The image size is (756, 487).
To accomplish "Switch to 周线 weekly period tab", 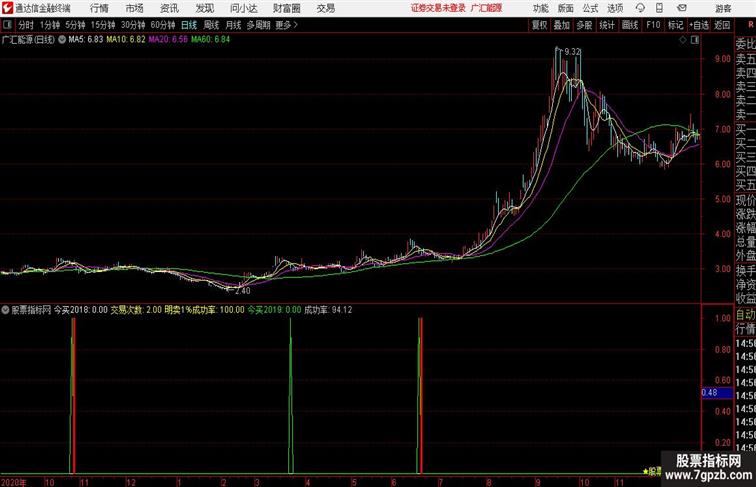I will 211,25.
